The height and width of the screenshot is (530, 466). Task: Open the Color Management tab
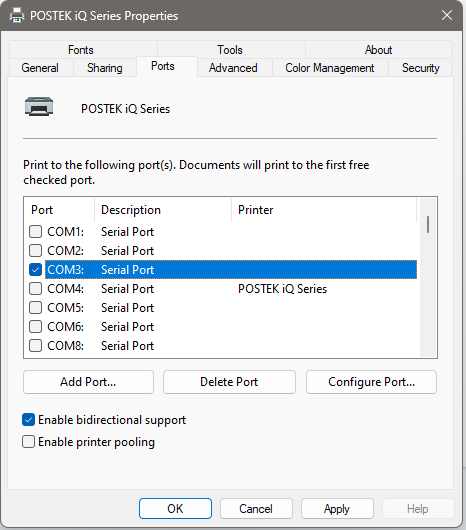[329, 68]
